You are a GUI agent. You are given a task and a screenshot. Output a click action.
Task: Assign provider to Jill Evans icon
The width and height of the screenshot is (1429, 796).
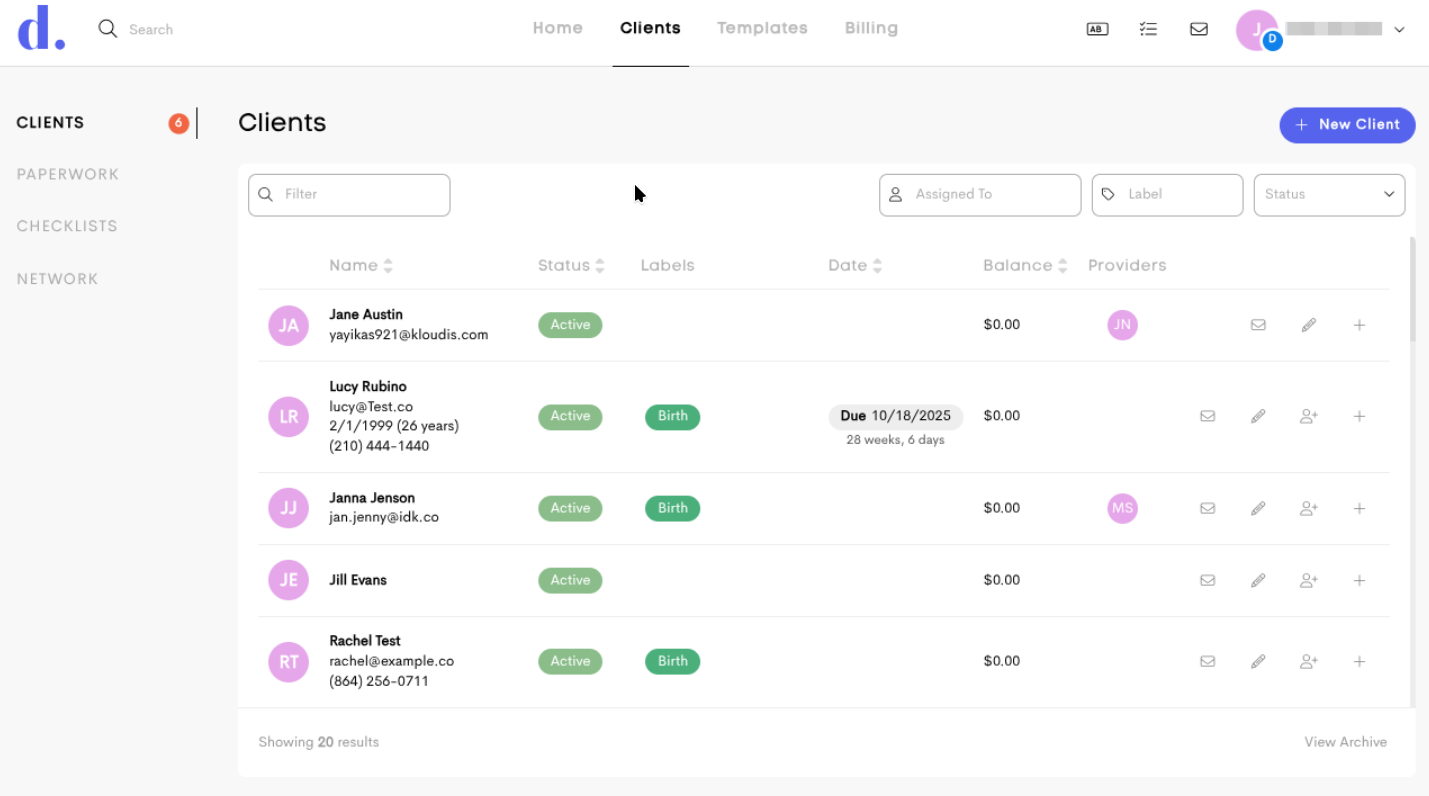pyautogui.click(x=1308, y=580)
